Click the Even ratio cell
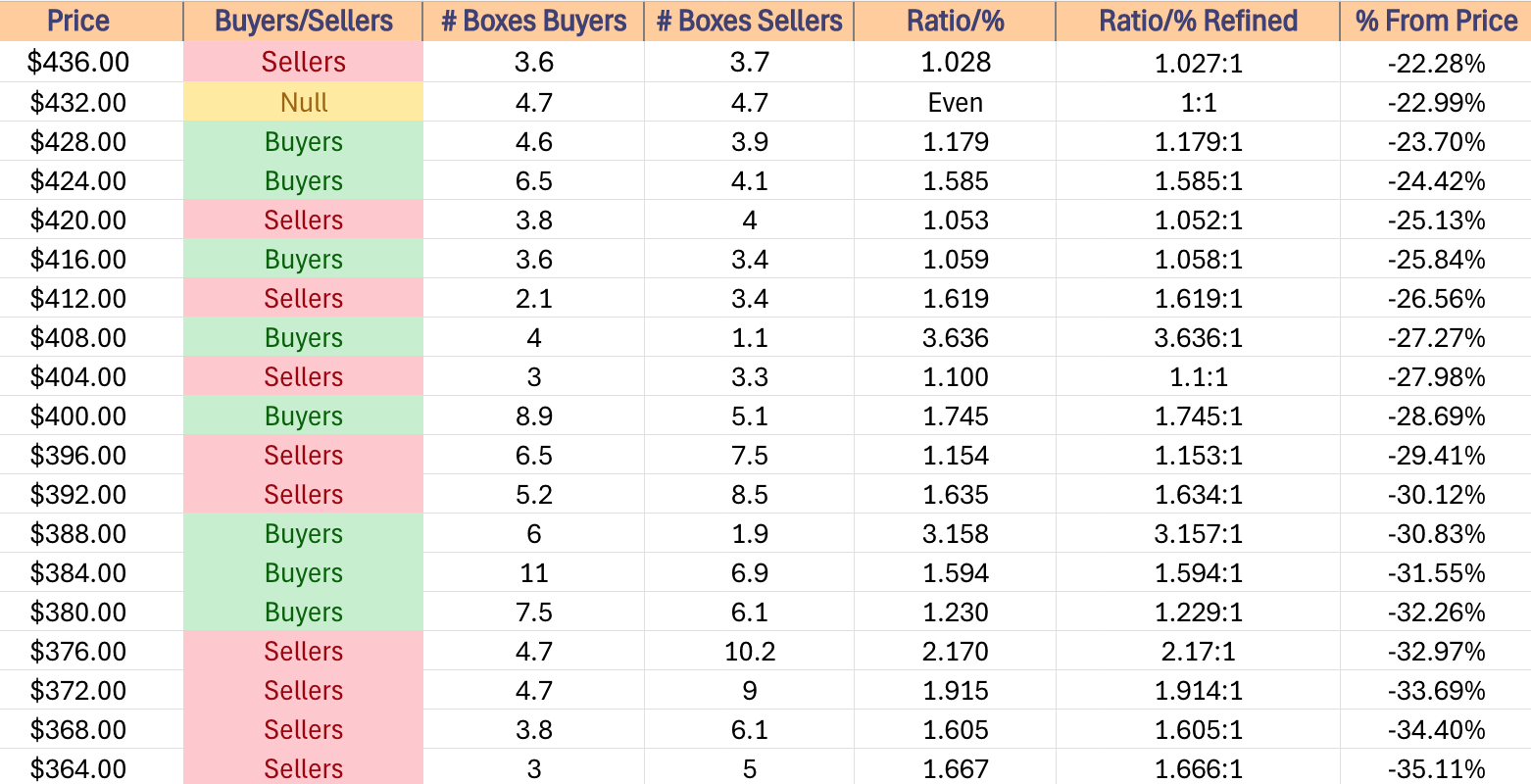 [x=955, y=102]
